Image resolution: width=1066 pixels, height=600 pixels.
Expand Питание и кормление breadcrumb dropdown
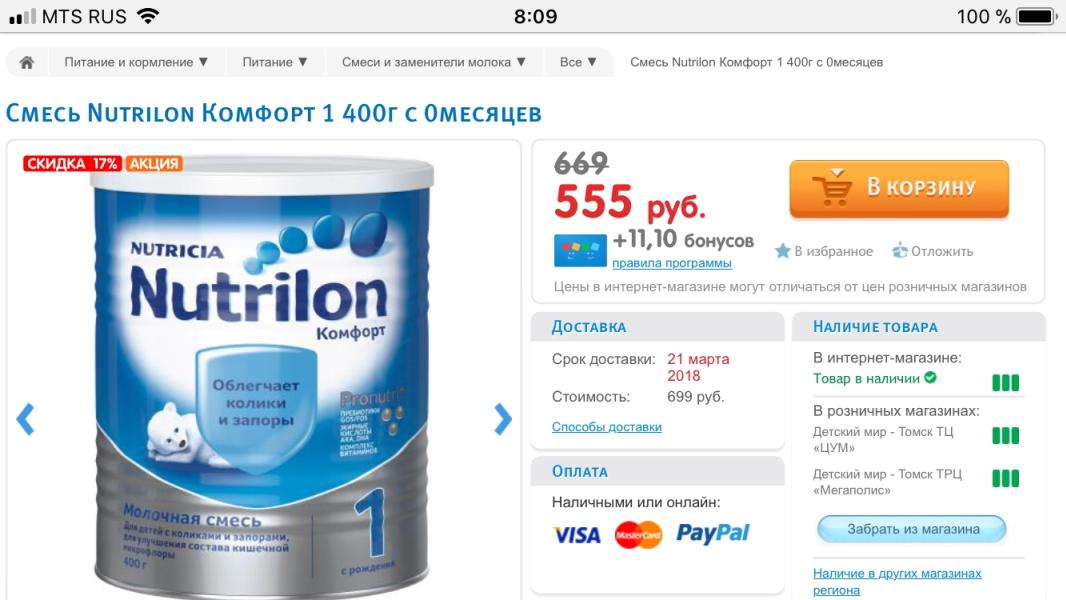coord(136,63)
